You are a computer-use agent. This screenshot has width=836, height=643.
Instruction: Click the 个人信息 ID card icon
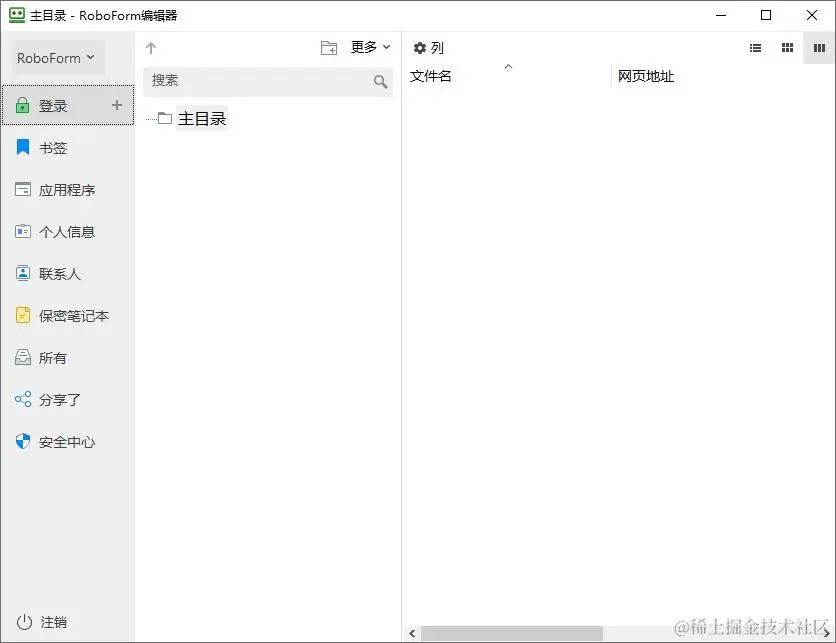coord(23,231)
